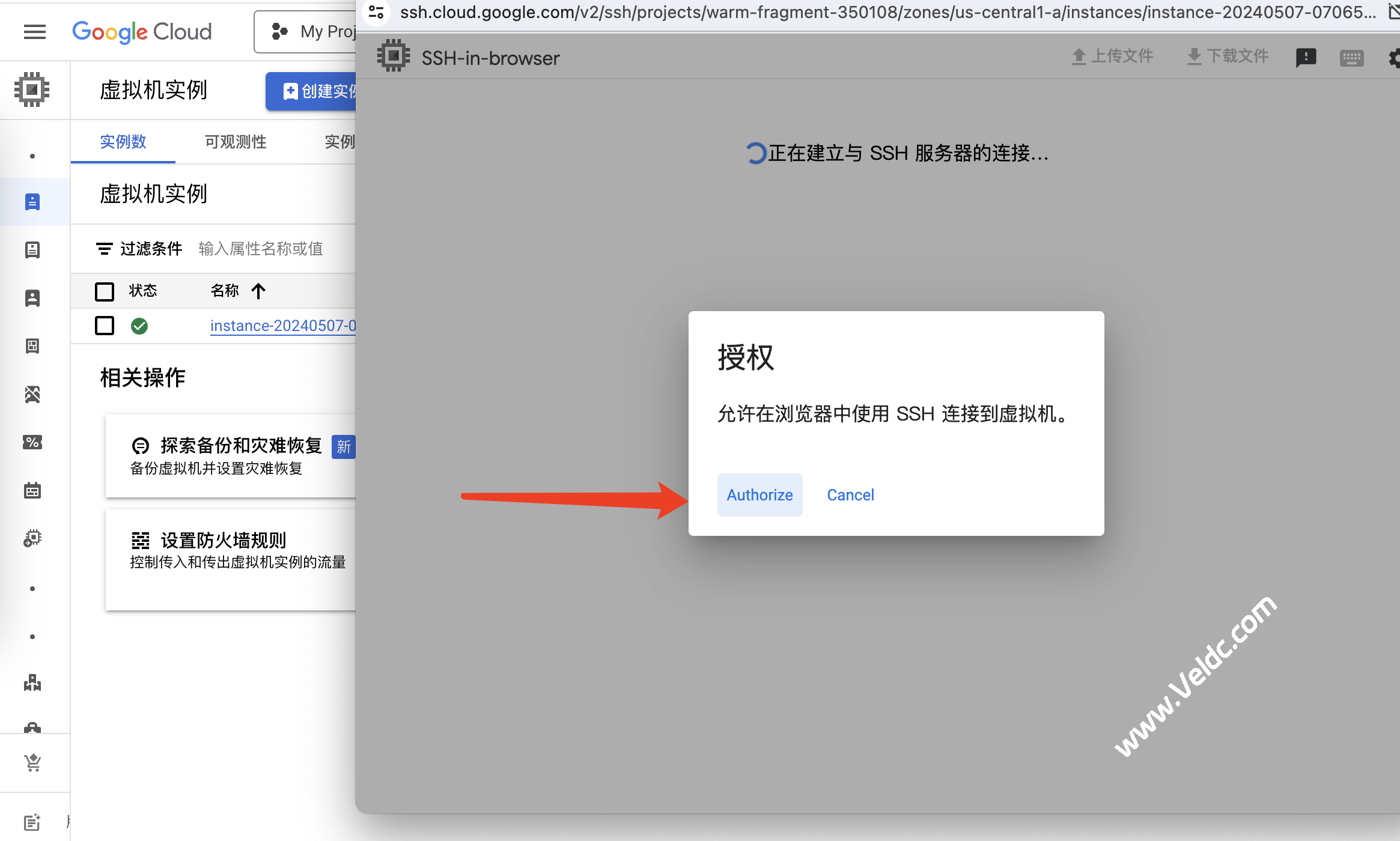Toggle the select-all checkbox in table header
Viewport: 1400px width, 841px height.
click(105, 291)
